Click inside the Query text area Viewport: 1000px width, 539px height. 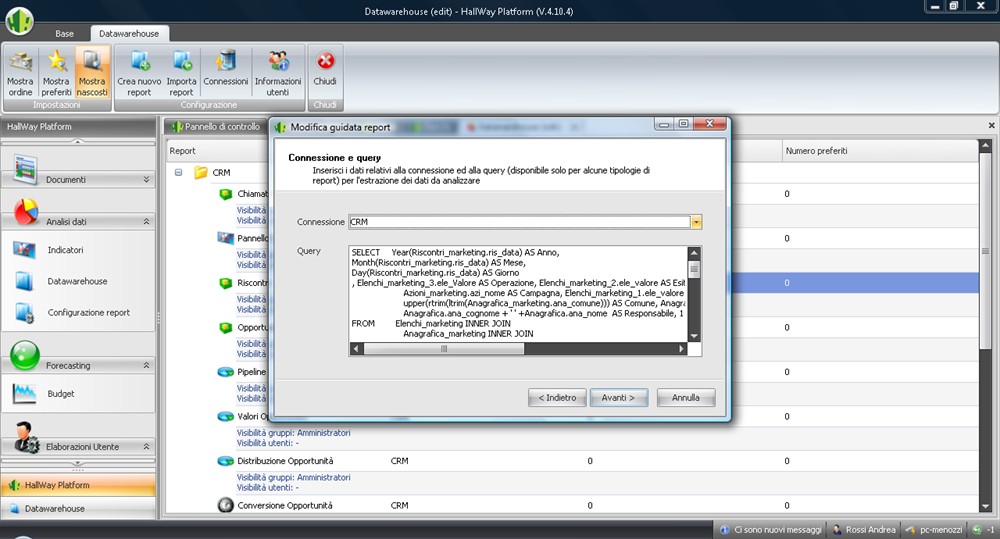(x=518, y=293)
